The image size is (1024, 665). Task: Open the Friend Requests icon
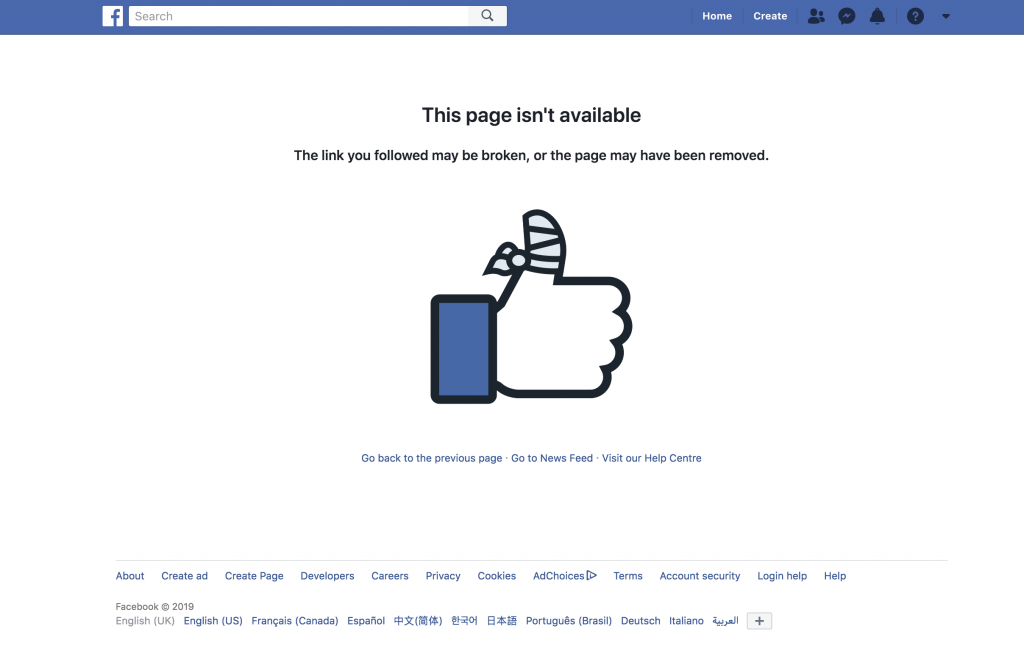click(x=816, y=16)
